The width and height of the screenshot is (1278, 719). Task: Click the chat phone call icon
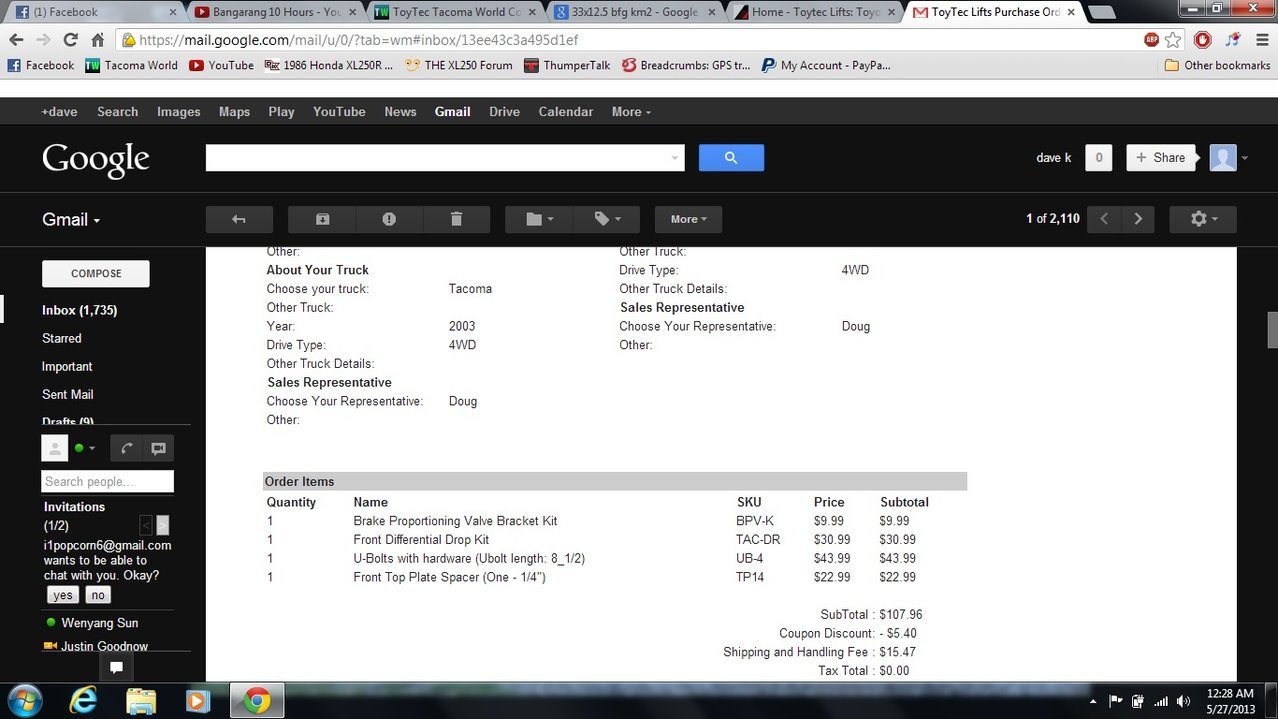(x=127, y=448)
